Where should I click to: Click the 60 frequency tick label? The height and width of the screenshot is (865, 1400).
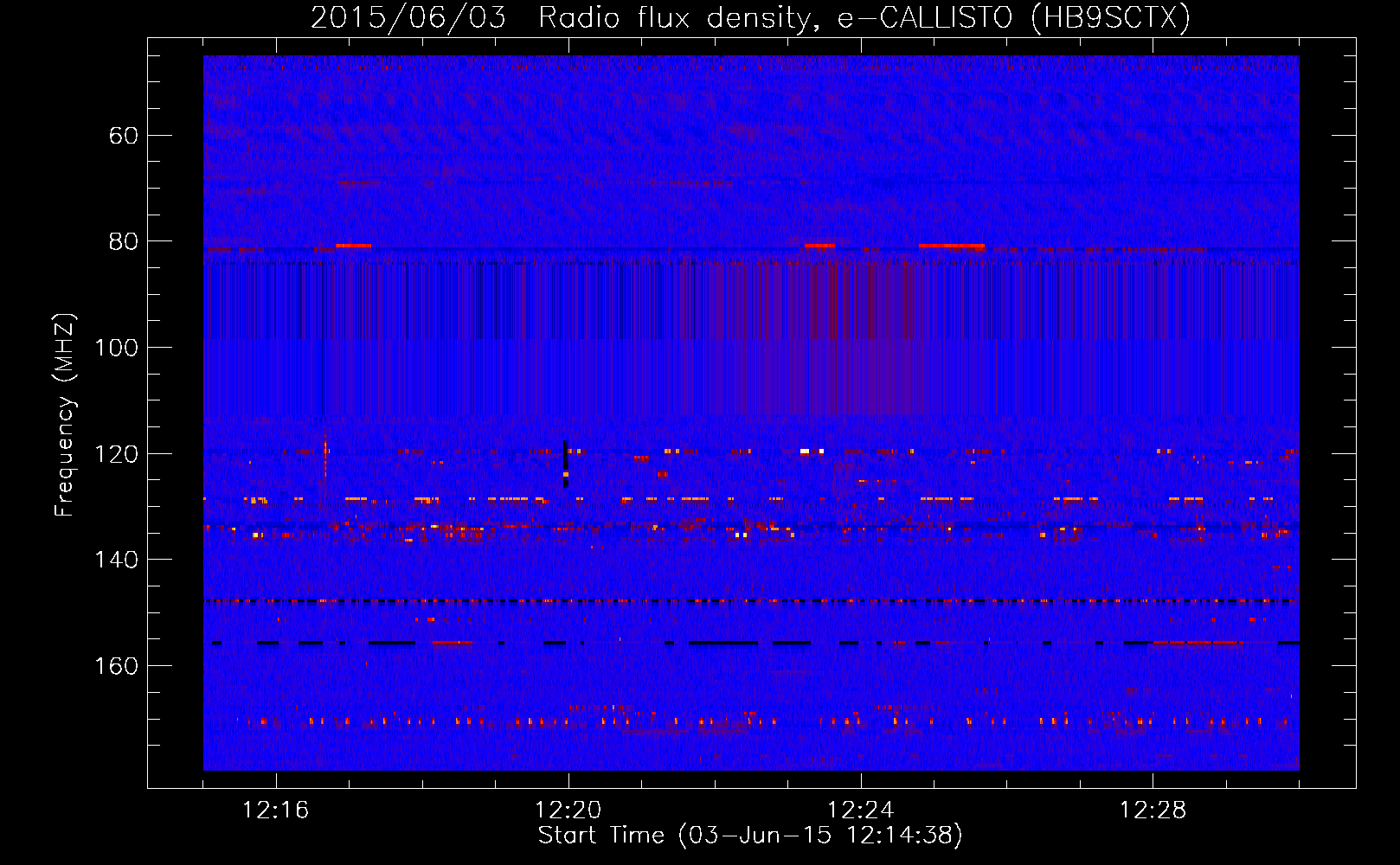(124, 136)
